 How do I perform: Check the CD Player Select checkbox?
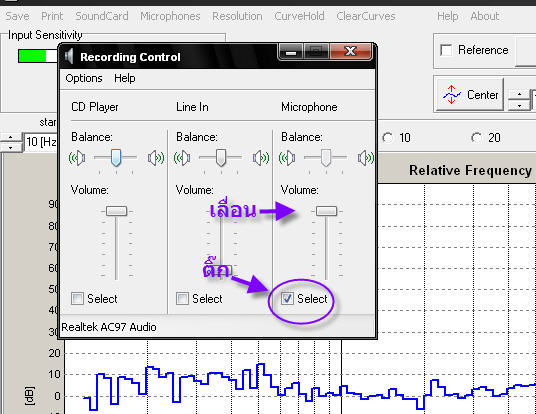coord(77,298)
